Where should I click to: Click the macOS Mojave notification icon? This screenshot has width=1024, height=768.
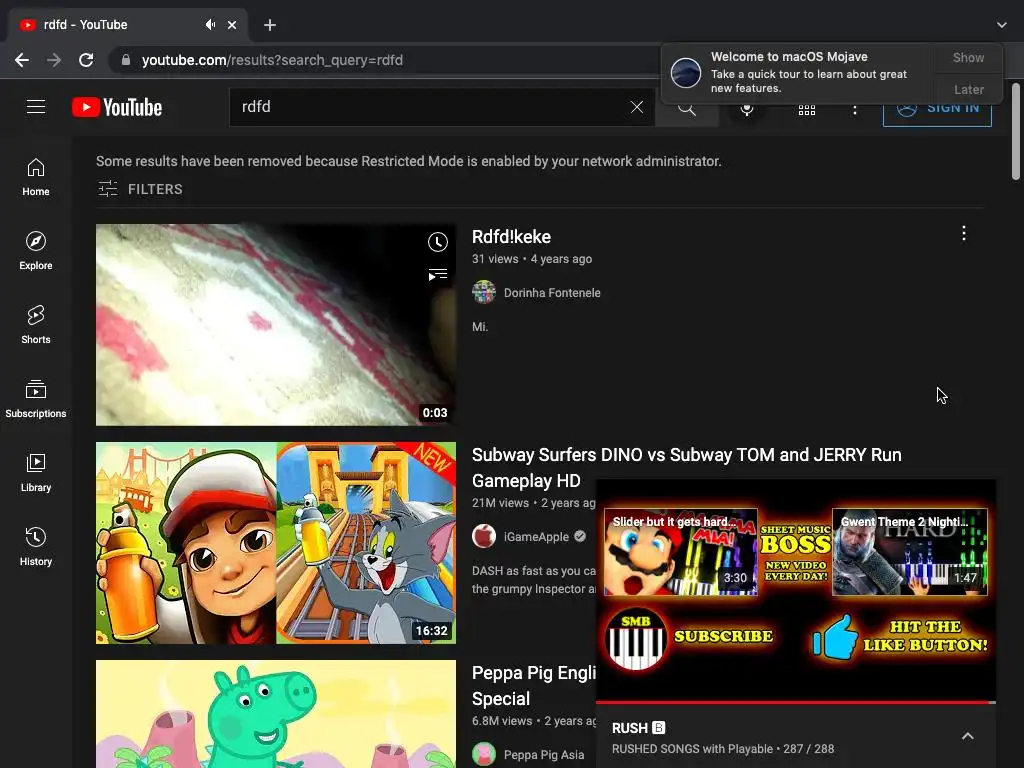(686, 72)
